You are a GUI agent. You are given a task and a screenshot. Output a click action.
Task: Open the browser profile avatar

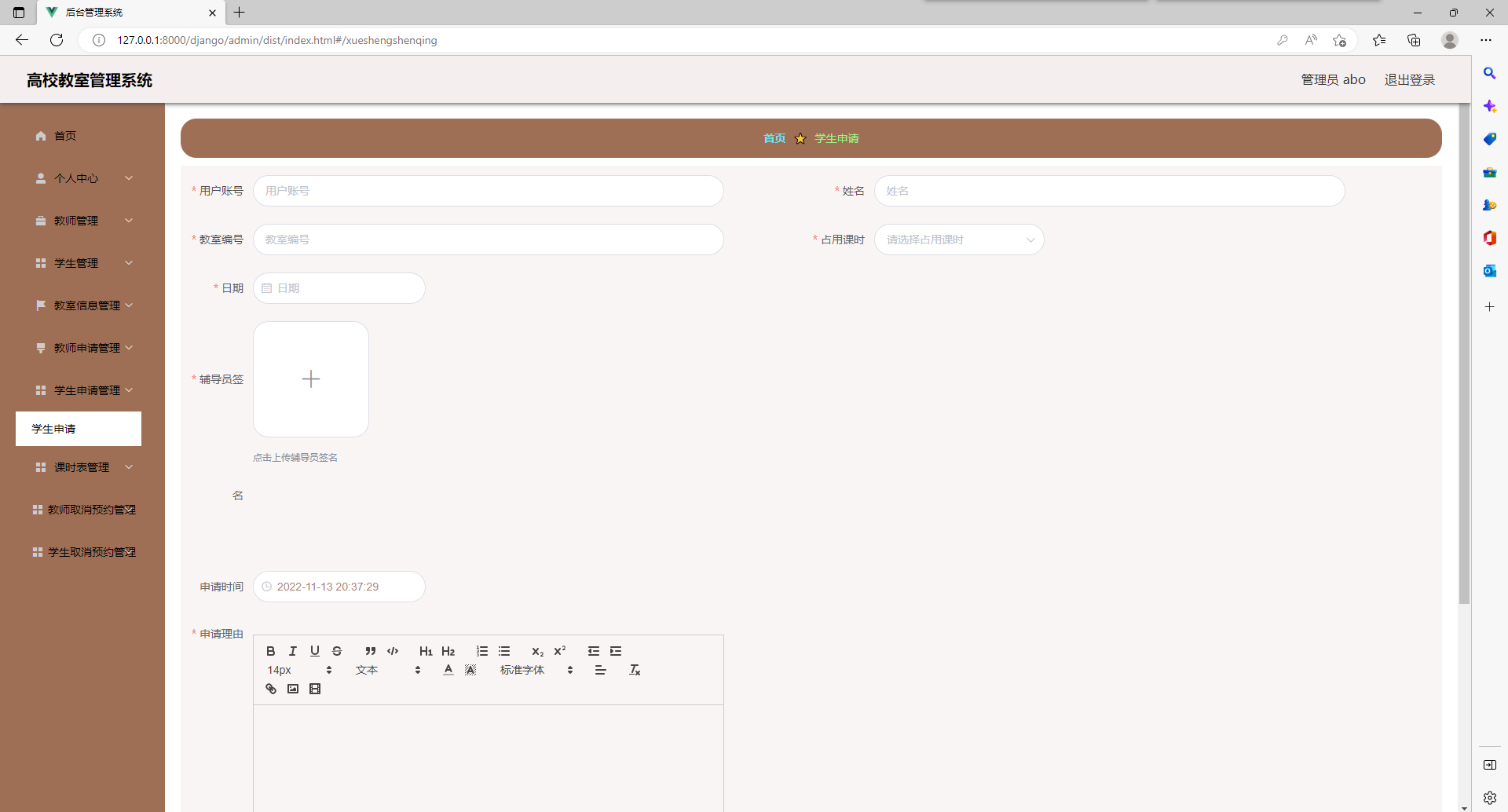1450,40
